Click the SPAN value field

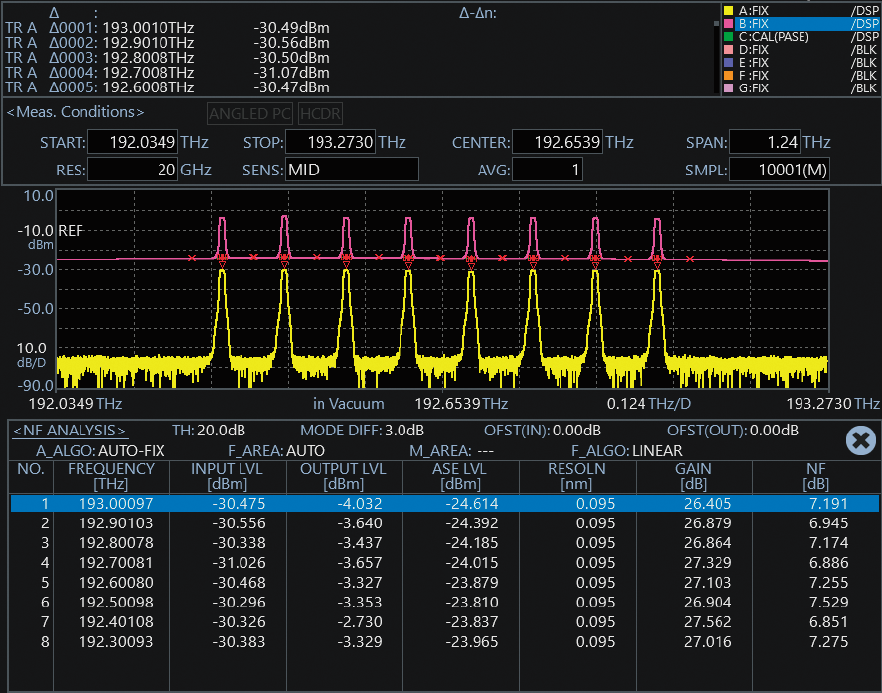click(x=763, y=143)
